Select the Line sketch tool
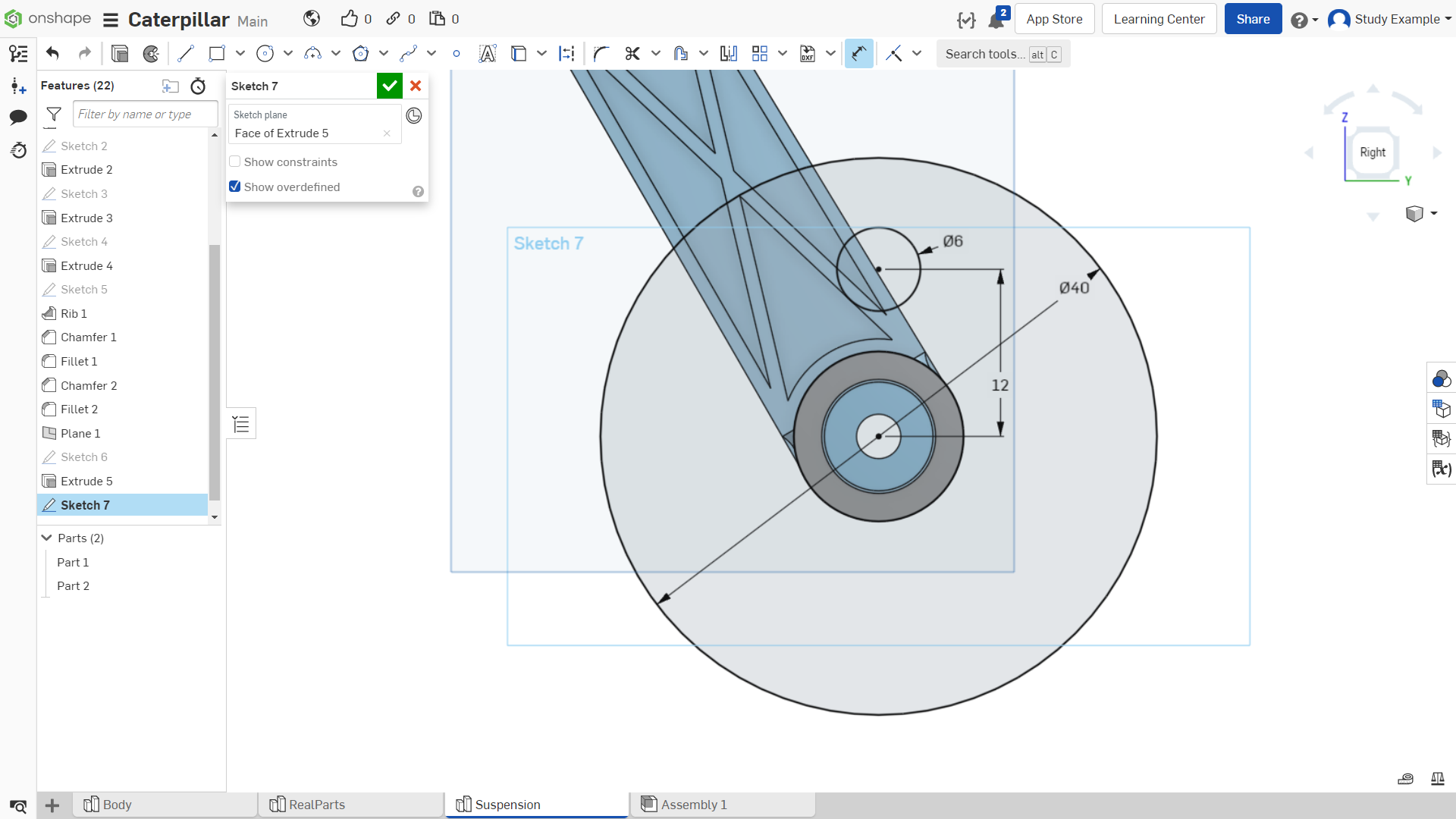This screenshot has width=1456, height=819. [x=186, y=54]
